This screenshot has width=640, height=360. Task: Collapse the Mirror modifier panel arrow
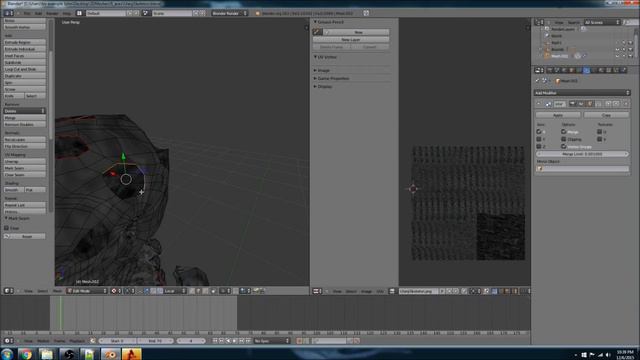coord(539,104)
